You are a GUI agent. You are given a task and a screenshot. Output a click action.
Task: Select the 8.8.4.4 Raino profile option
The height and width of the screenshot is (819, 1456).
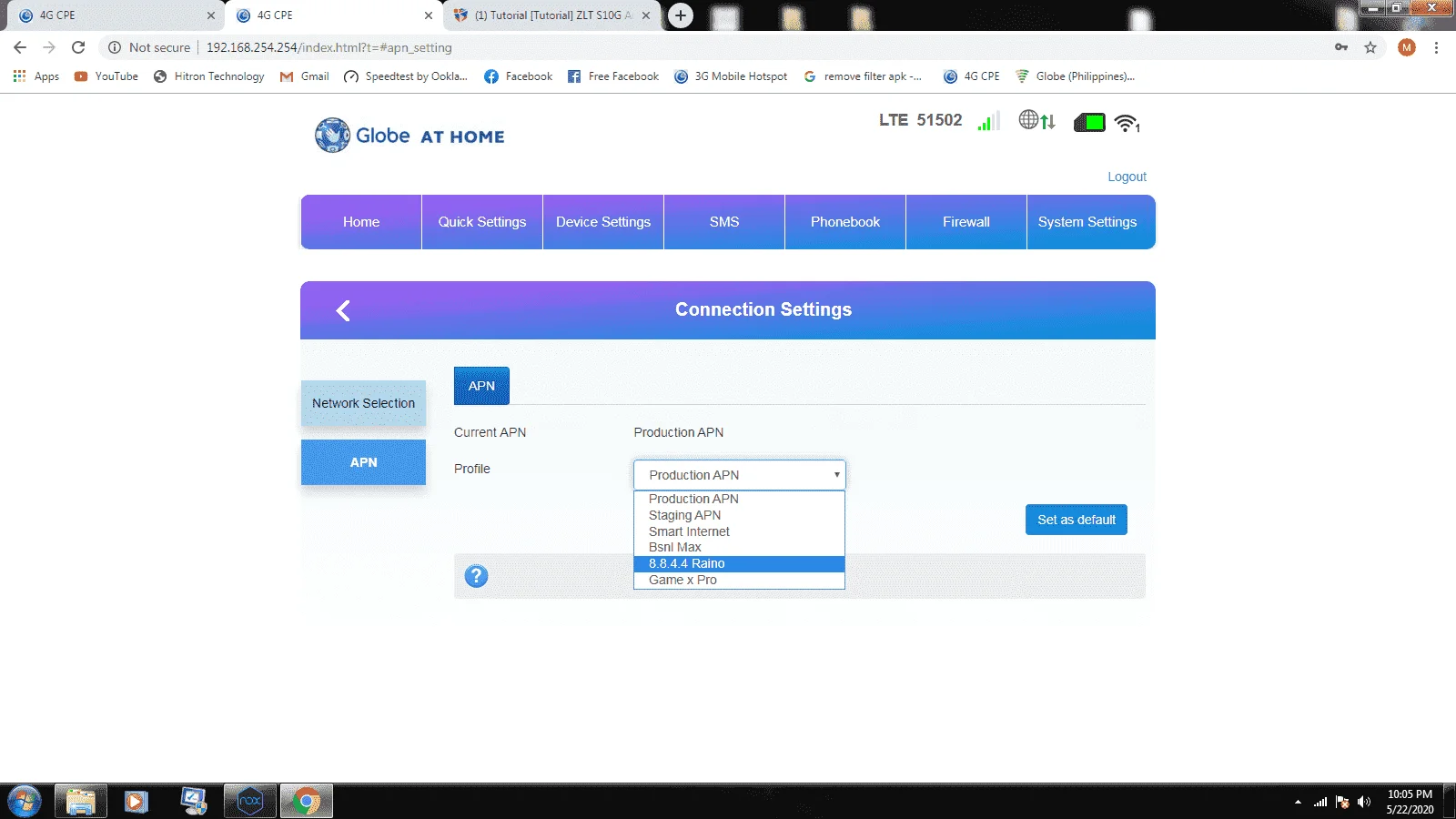pos(739,563)
